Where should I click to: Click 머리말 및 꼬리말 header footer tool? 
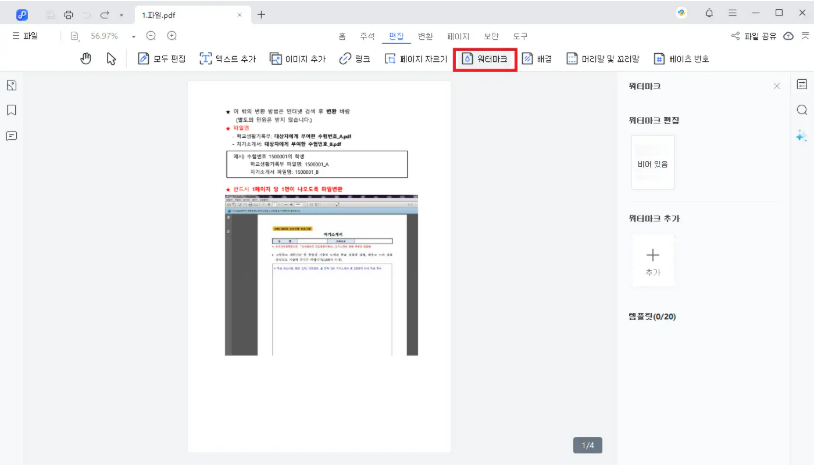coord(603,59)
